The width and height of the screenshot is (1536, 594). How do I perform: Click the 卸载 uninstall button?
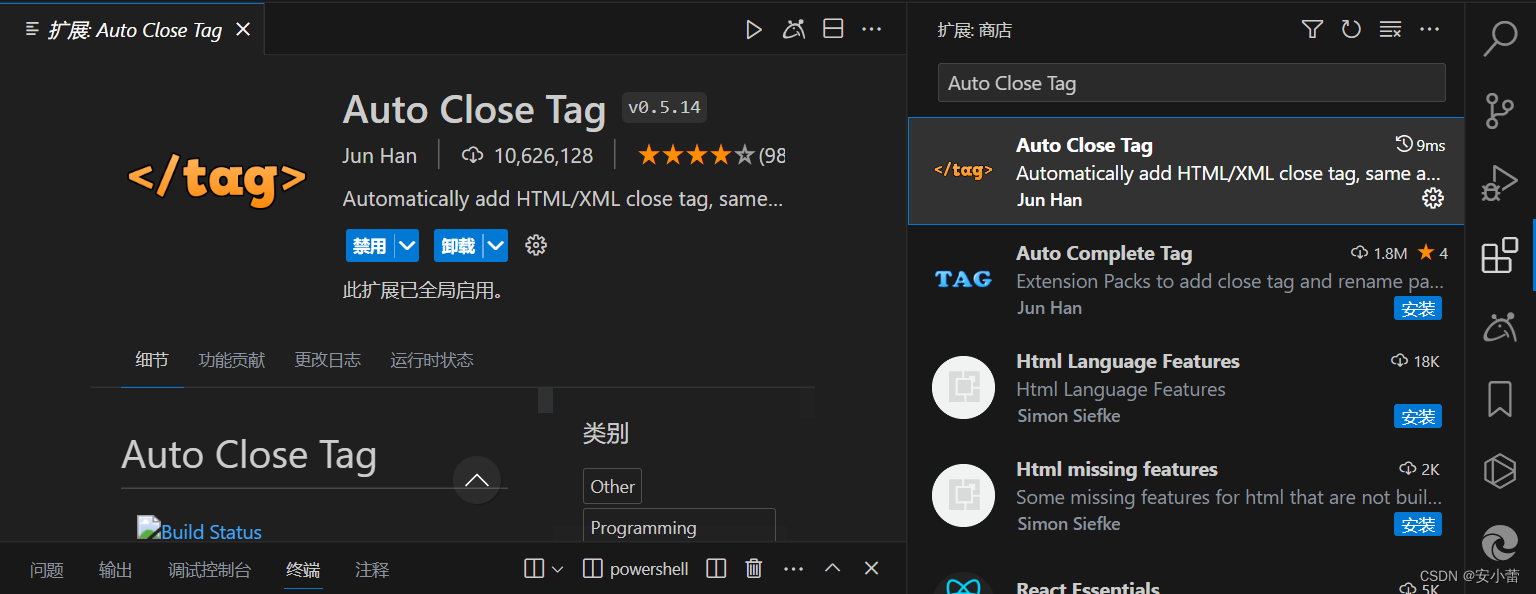(x=458, y=245)
